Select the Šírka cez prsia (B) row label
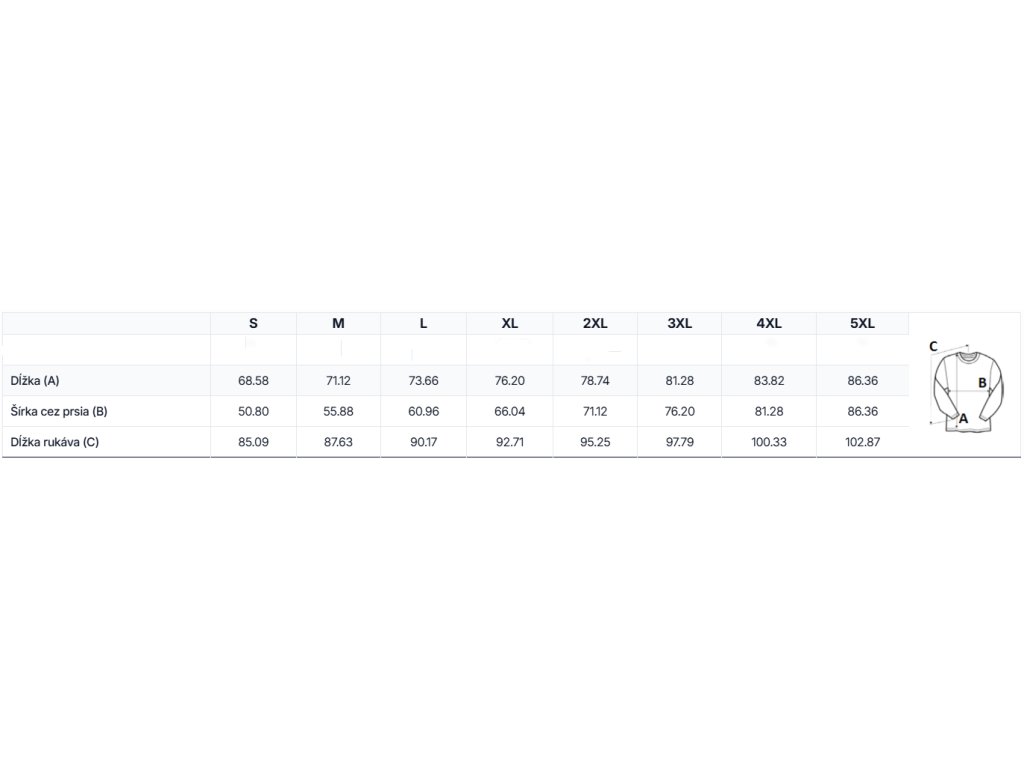Screen dimensions: 1024x768 (58, 411)
